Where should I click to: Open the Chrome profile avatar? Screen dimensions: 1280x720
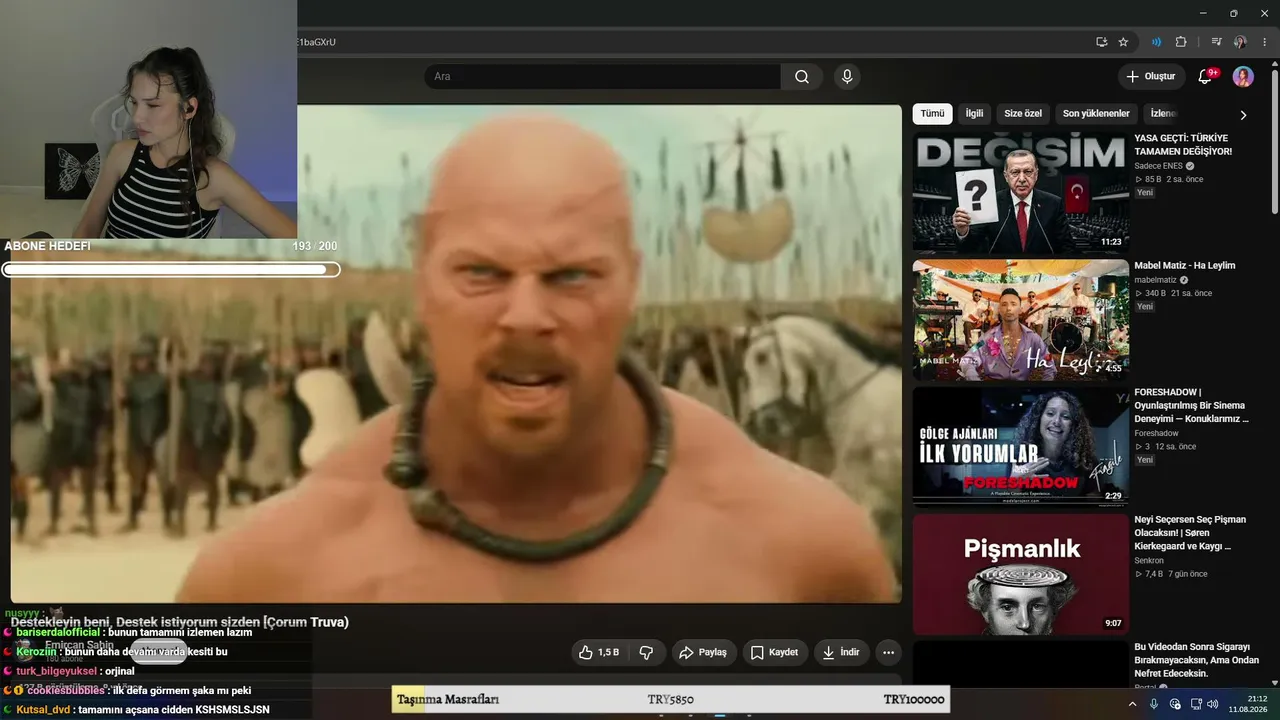tap(1240, 42)
